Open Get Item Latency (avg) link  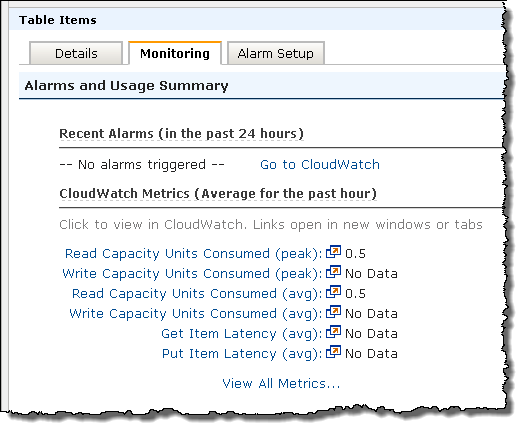pyautogui.click(x=242, y=334)
